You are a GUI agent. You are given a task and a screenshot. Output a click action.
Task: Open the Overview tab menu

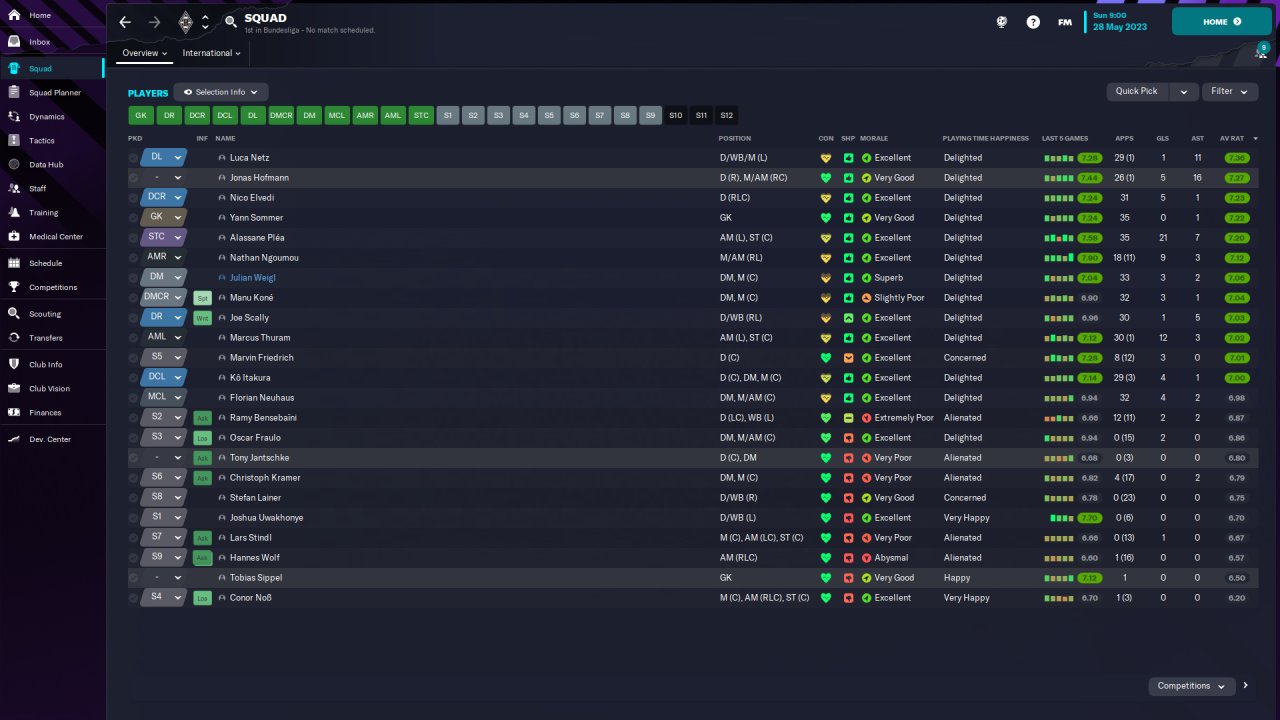[x=144, y=53]
